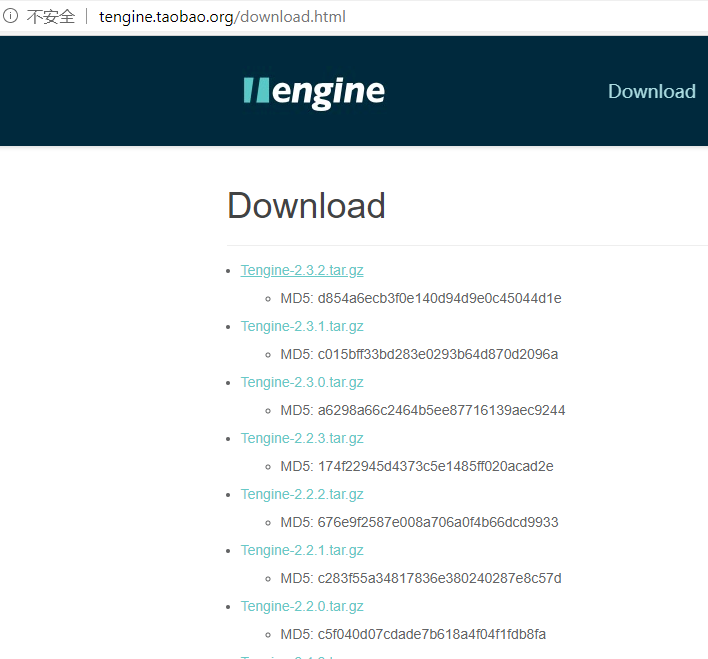This screenshot has height=659, width=708.
Task: Download Tengine-2.3.2.tar.gz
Action: (x=302, y=270)
